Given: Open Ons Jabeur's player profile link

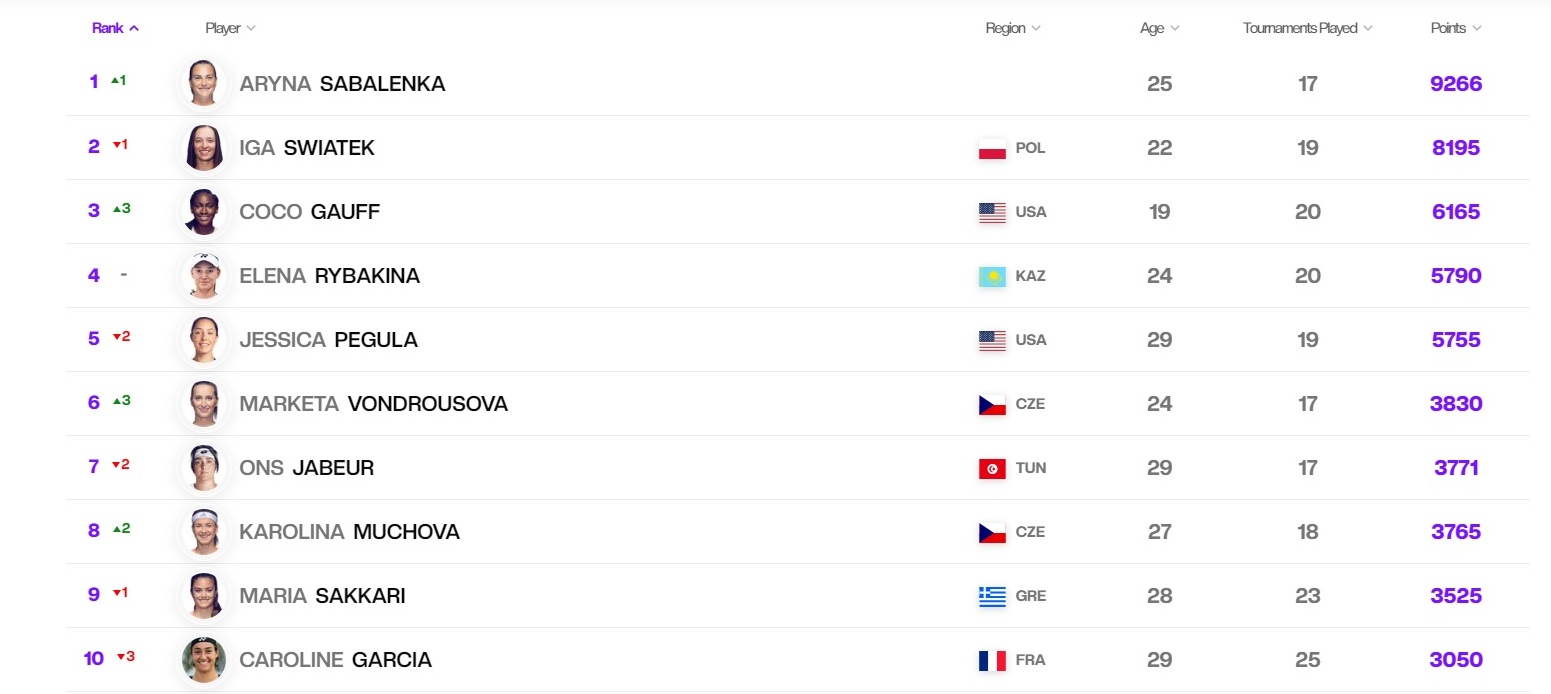Looking at the screenshot, I should pos(306,468).
